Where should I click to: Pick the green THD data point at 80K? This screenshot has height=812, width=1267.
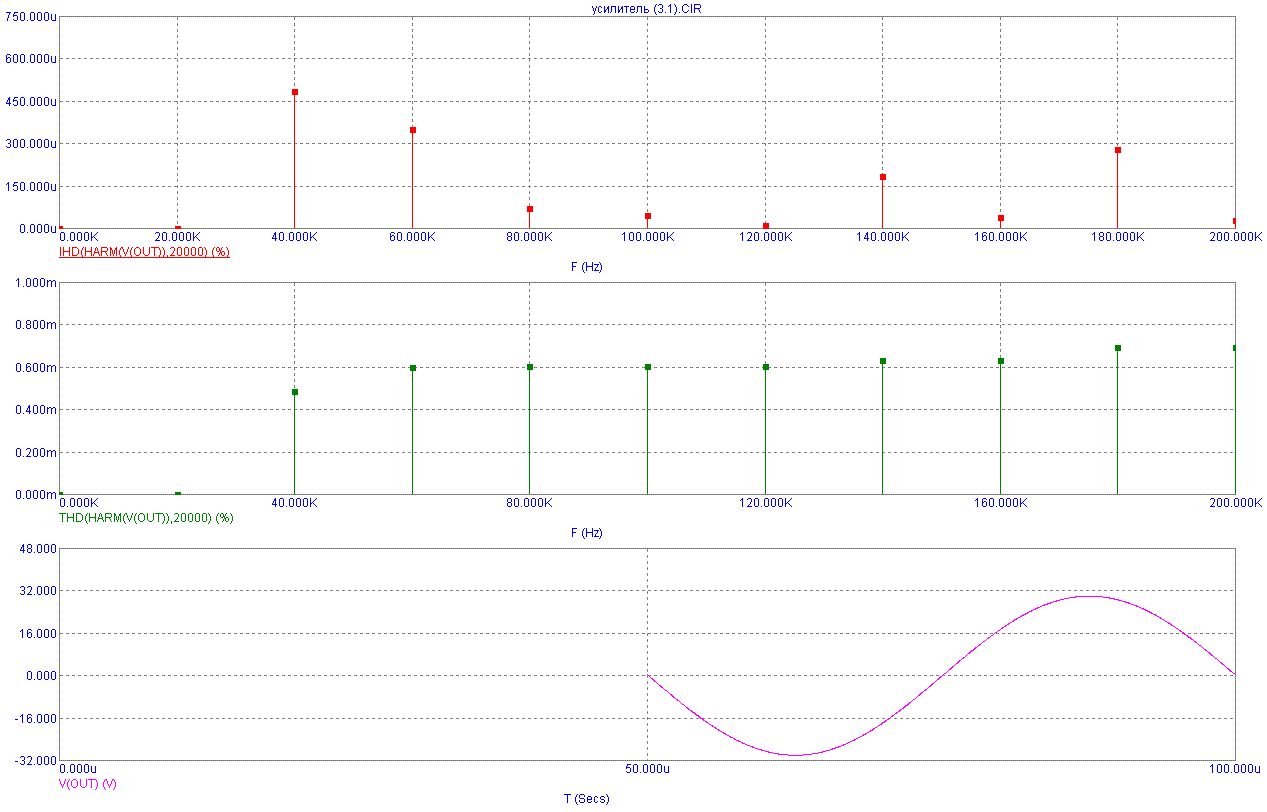click(x=530, y=367)
